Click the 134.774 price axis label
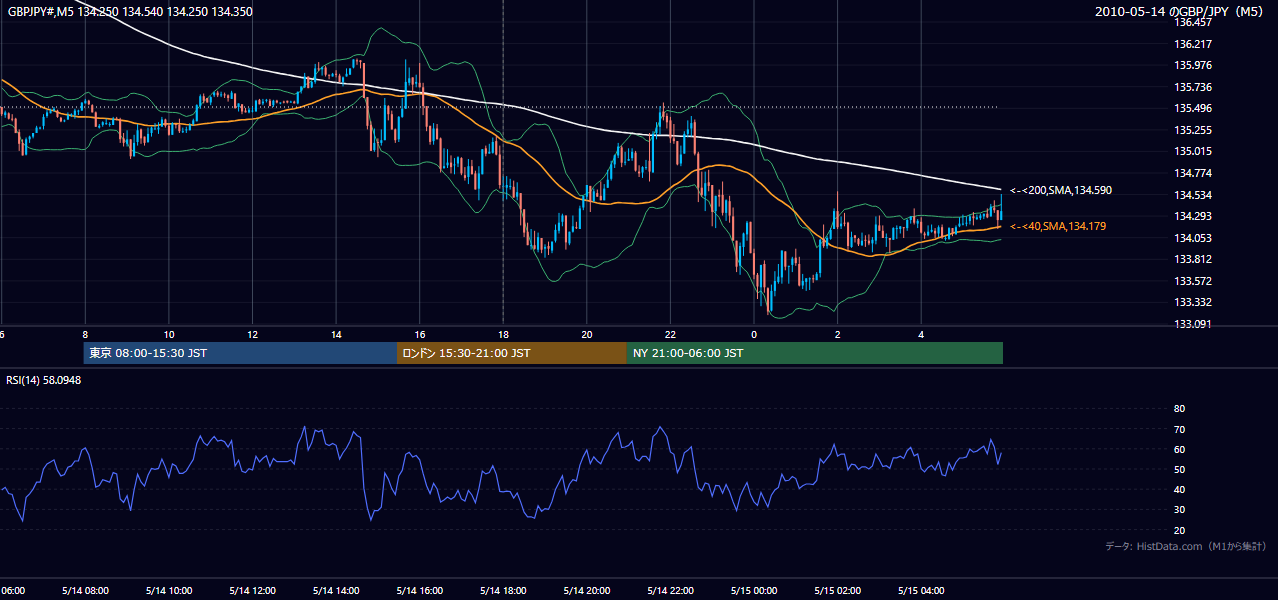 [1193, 173]
